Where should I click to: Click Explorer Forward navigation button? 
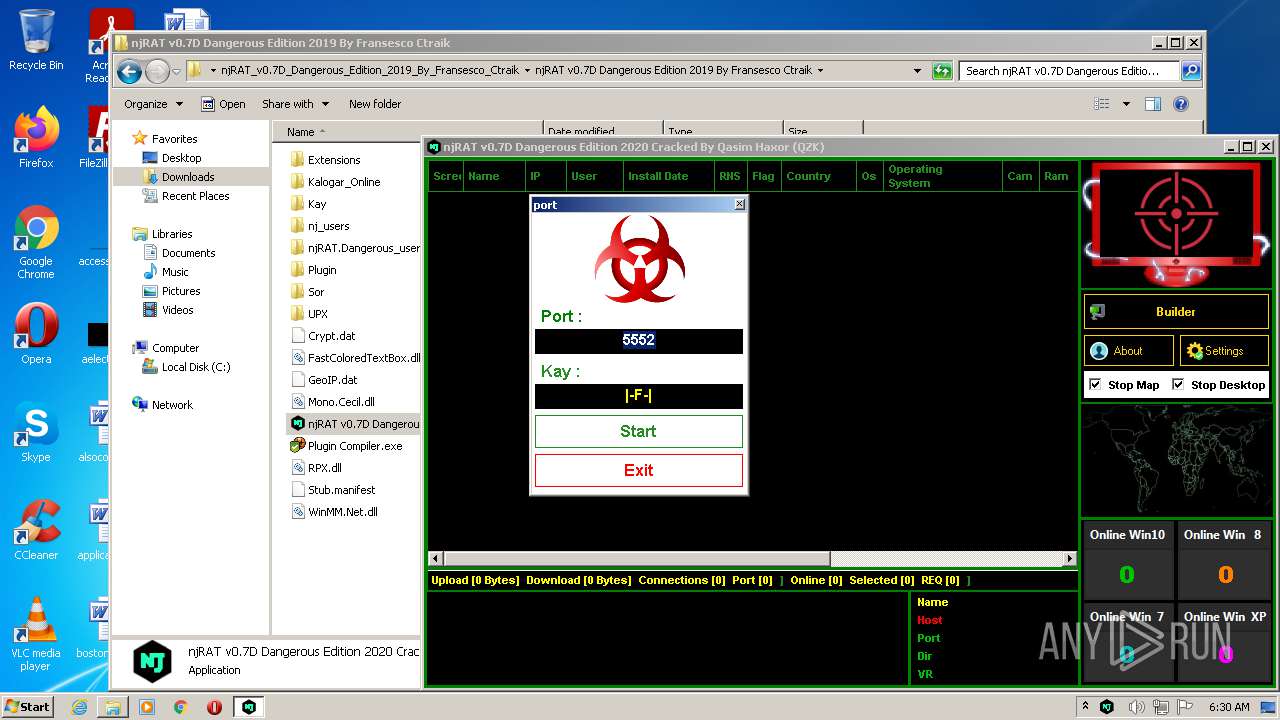point(157,71)
